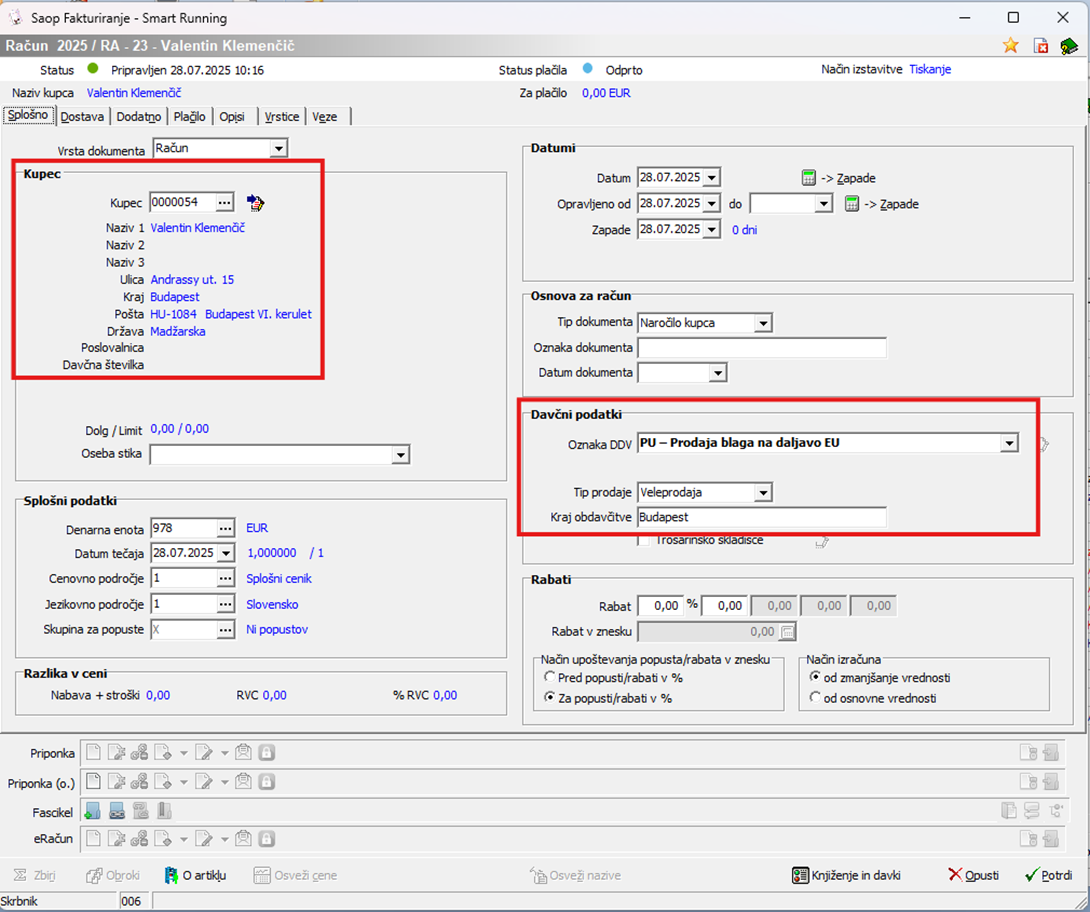Click the edit pencil icon in Priponka (o.) row
Image resolution: width=1090 pixels, height=912 pixels.
tap(204, 782)
